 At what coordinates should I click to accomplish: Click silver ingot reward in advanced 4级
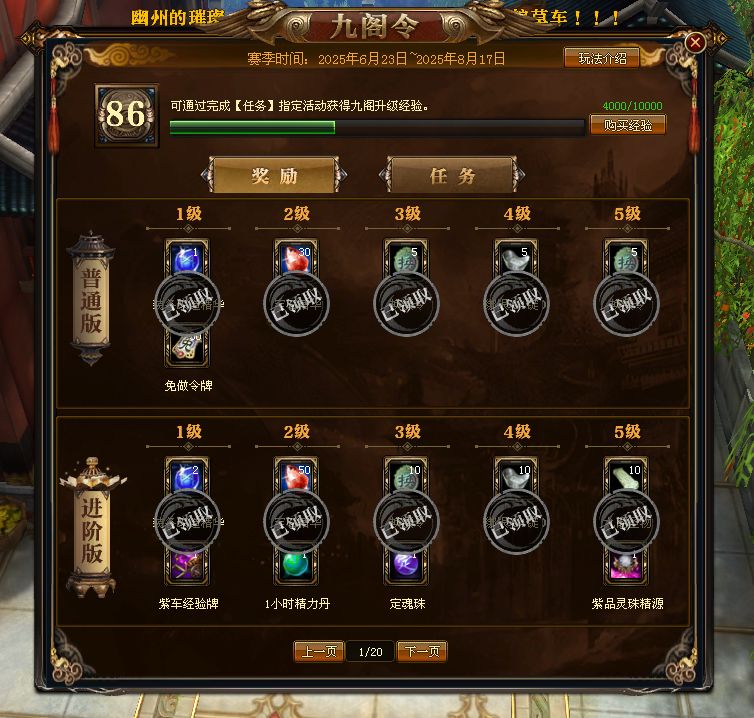click(516, 477)
